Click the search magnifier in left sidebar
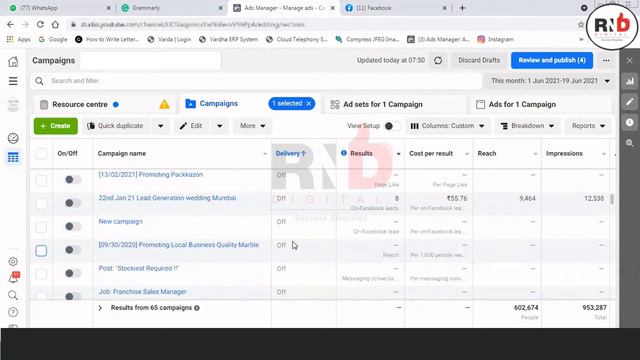Screen dimensions: 640x360 [13, 295]
